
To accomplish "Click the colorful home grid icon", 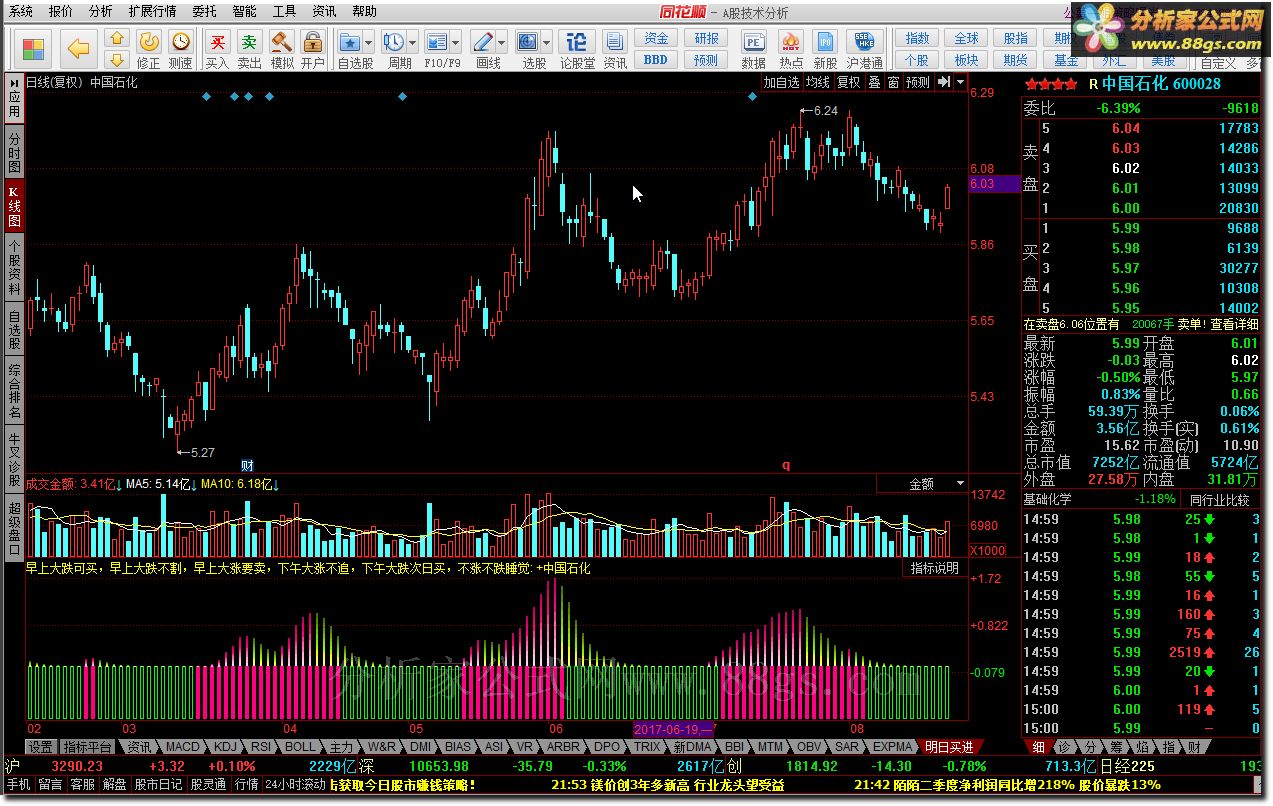I will point(33,47).
